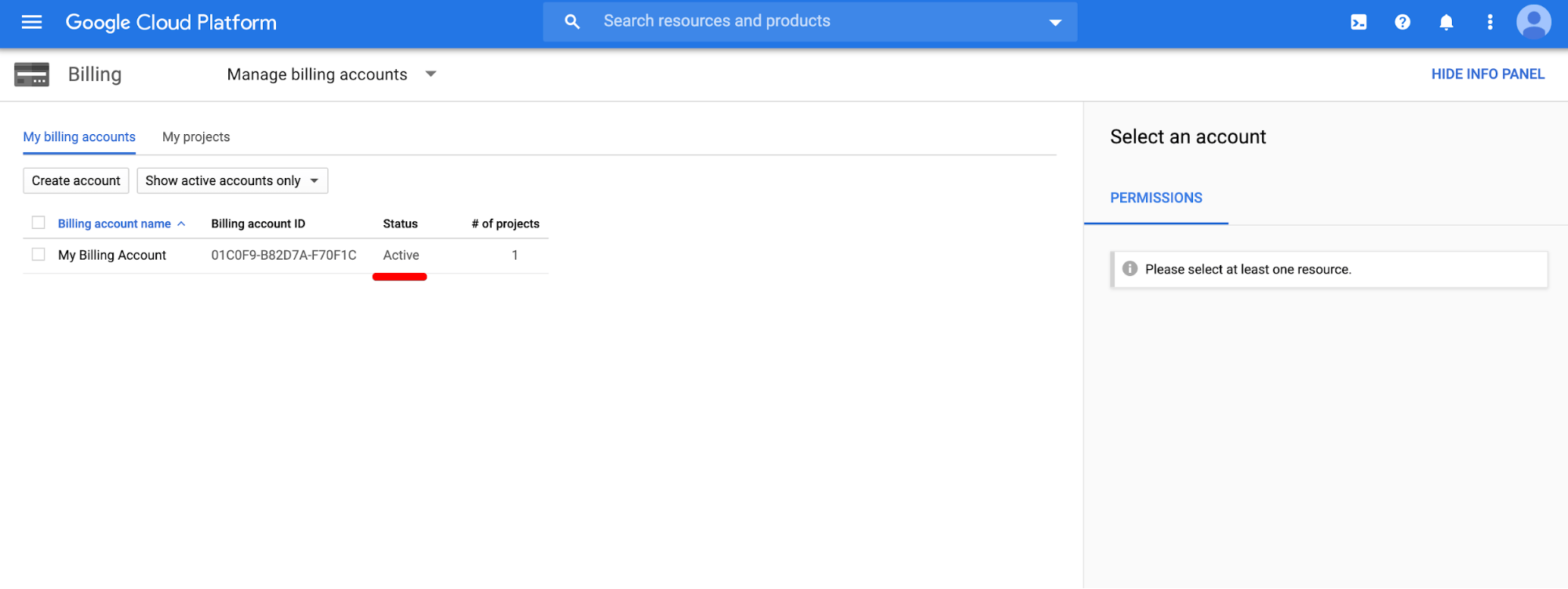Image resolution: width=1568 pixels, height=589 pixels.
Task: Toggle the select-all header checkbox
Action: point(38,223)
